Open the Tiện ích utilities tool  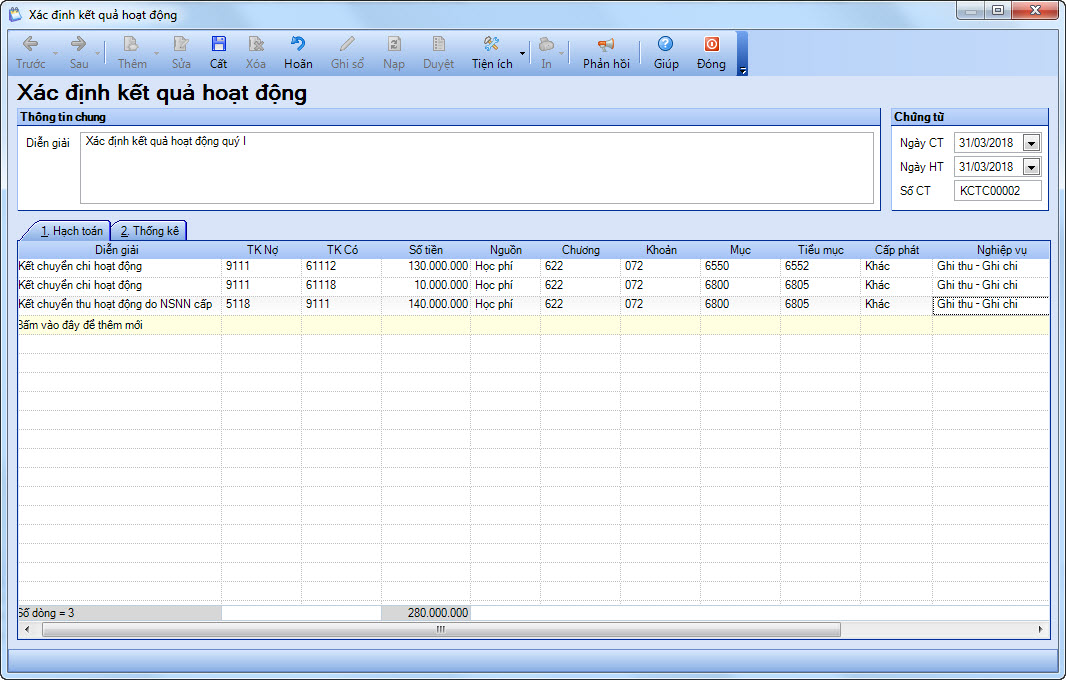(492, 53)
